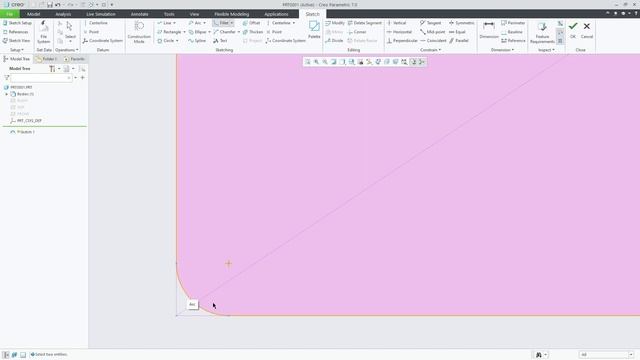640x360 pixels.
Task: Open the View ribbon tab
Action: [194, 14]
